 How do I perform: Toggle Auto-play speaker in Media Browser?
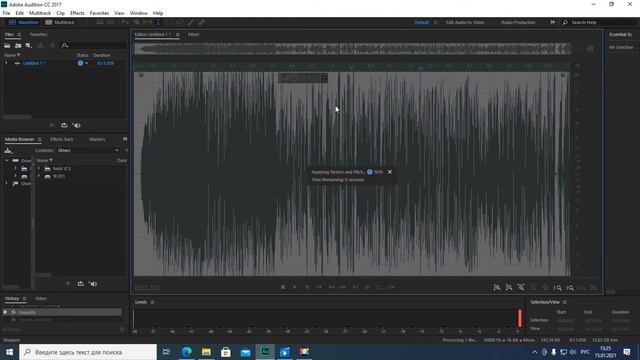point(93,284)
